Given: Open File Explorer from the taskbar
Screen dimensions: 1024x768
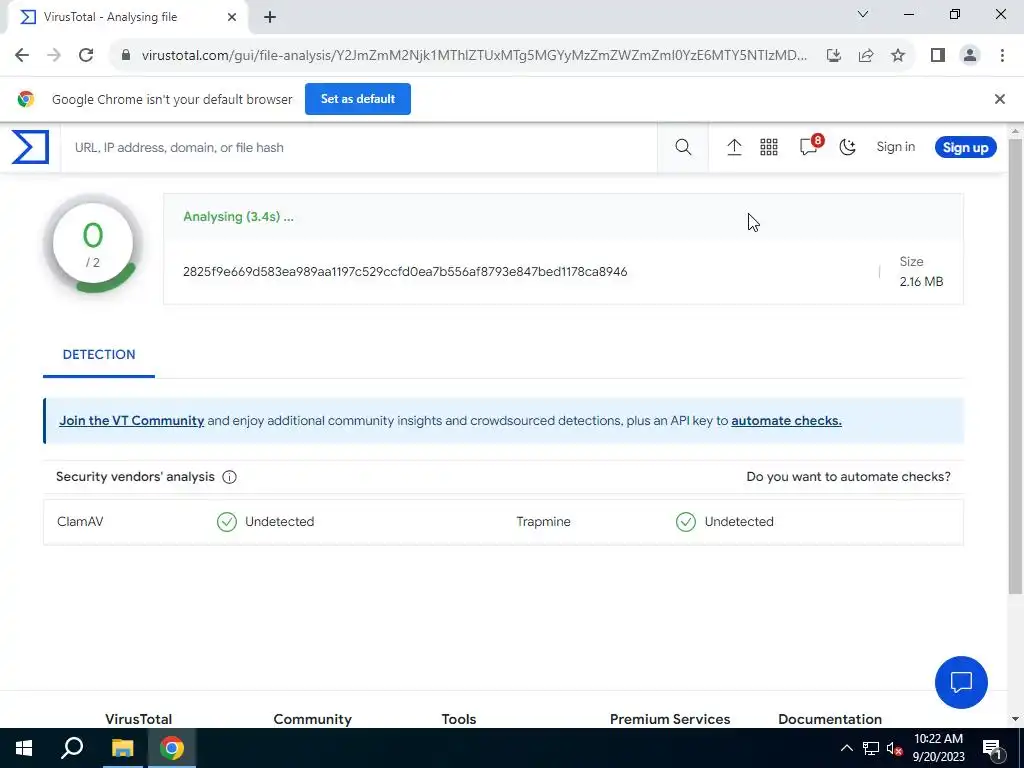Looking at the screenshot, I should click(122, 748).
